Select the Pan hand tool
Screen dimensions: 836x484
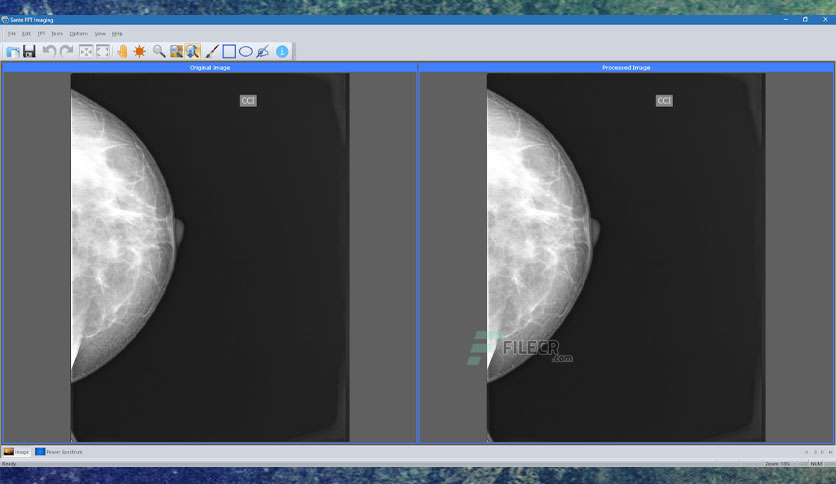tap(123, 51)
